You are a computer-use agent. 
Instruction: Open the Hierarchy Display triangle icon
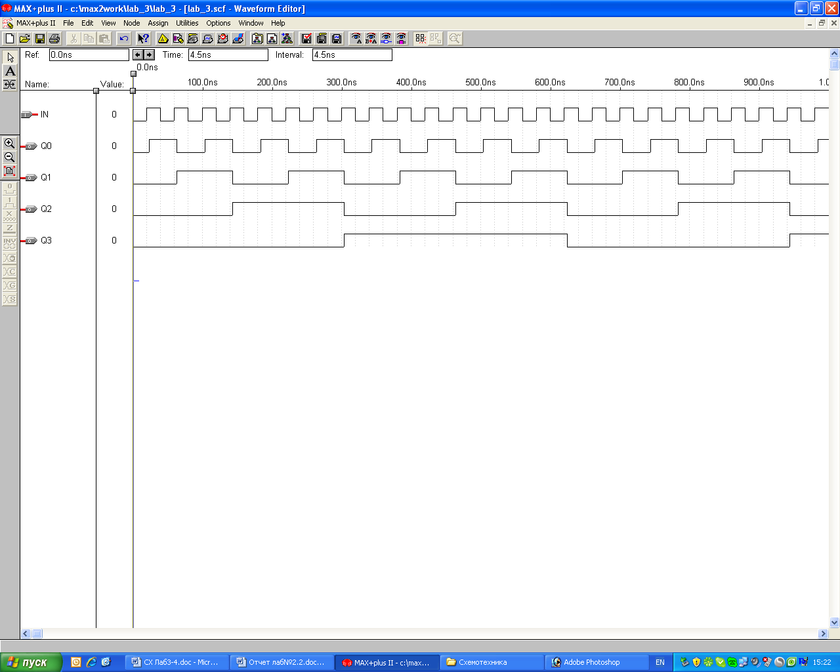(x=163, y=39)
